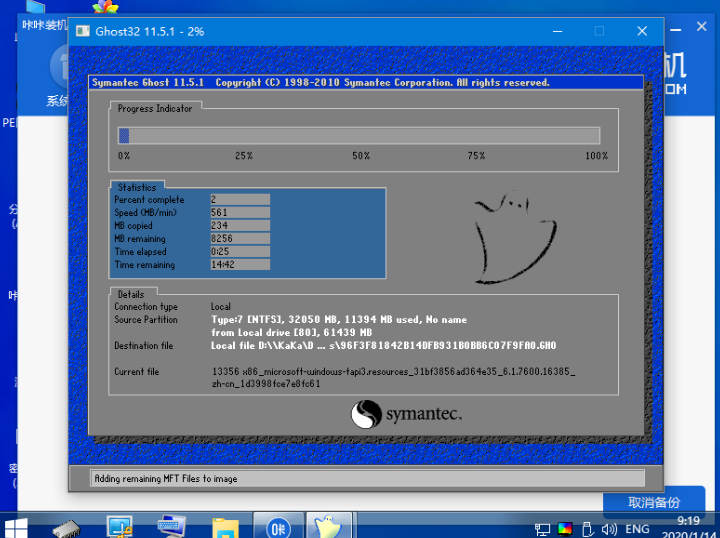
Task: Click the Connection type value Local
Action: pyautogui.click(x=221, y=307)
